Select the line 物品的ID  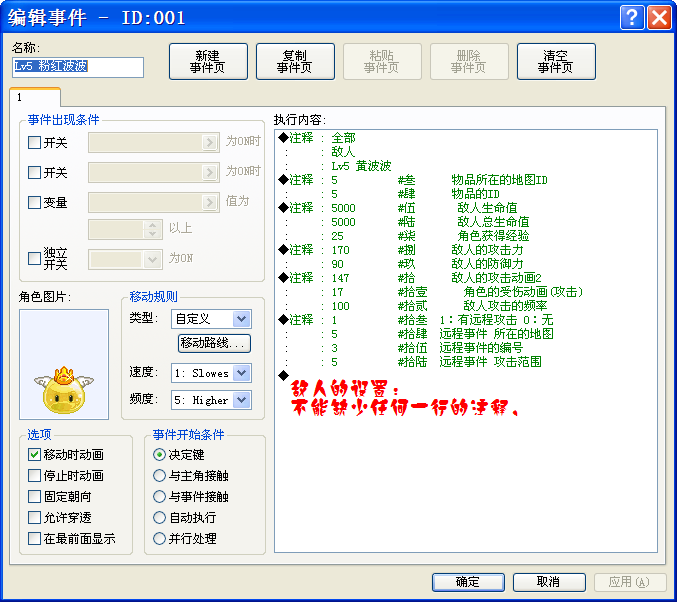pos(466,194)
